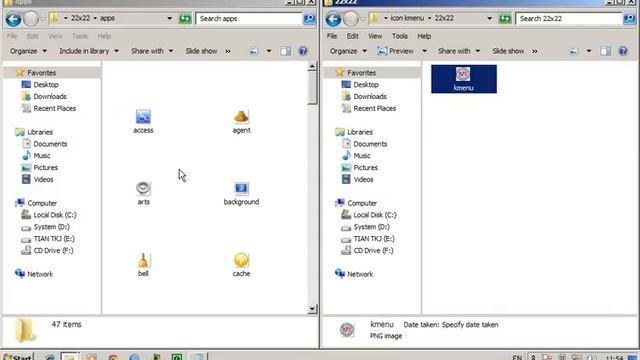Change view icon in apps window

254,51
